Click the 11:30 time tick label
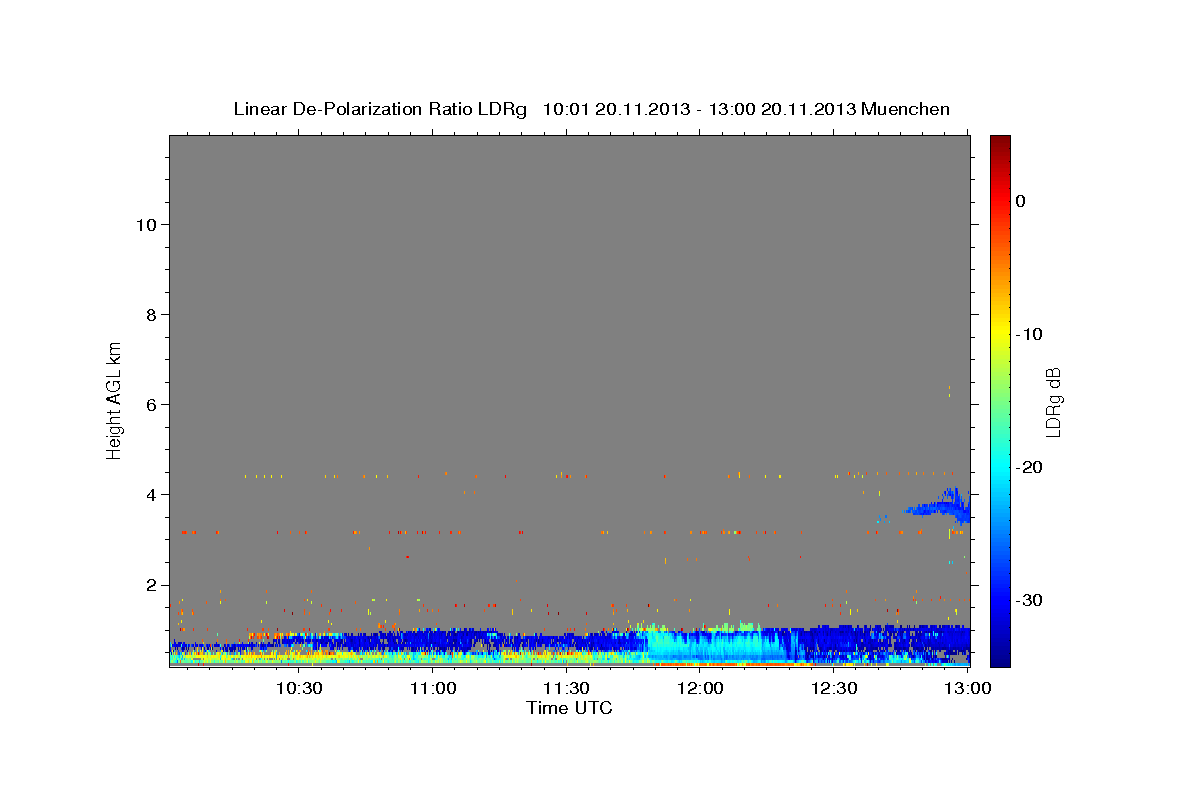This screenshot has width=1200, height=800. [566, 689]
